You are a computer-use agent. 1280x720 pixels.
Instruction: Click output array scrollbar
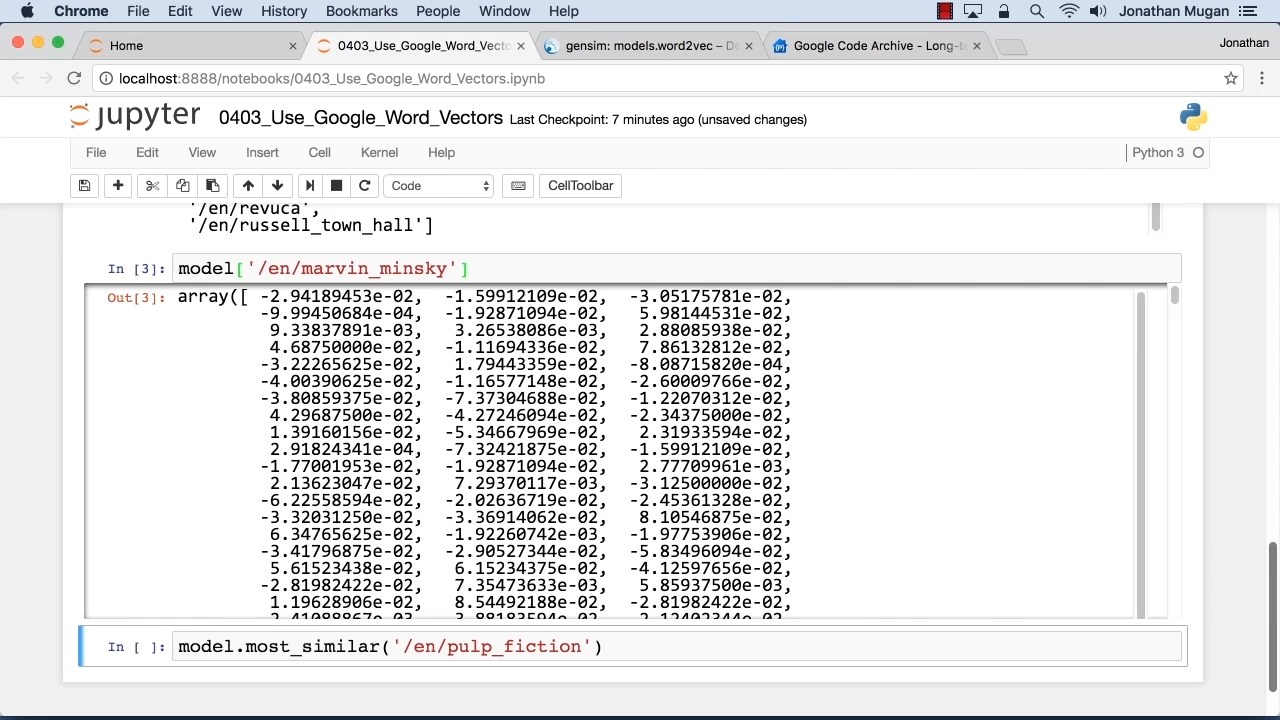click(1174, 294)
